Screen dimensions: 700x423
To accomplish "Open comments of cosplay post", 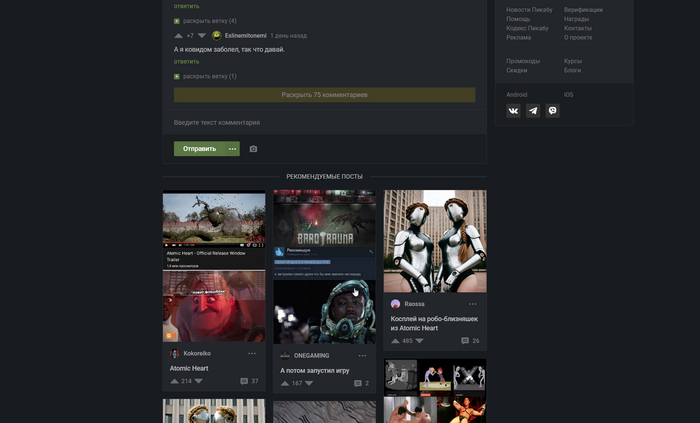I will tap(470, 341).
